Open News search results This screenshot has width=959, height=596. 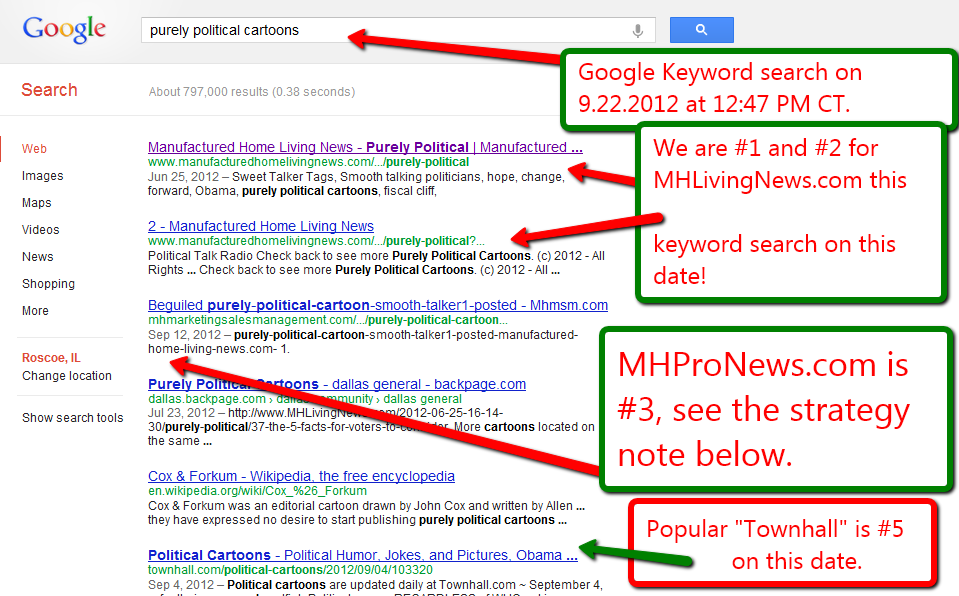tap(38, 257)
